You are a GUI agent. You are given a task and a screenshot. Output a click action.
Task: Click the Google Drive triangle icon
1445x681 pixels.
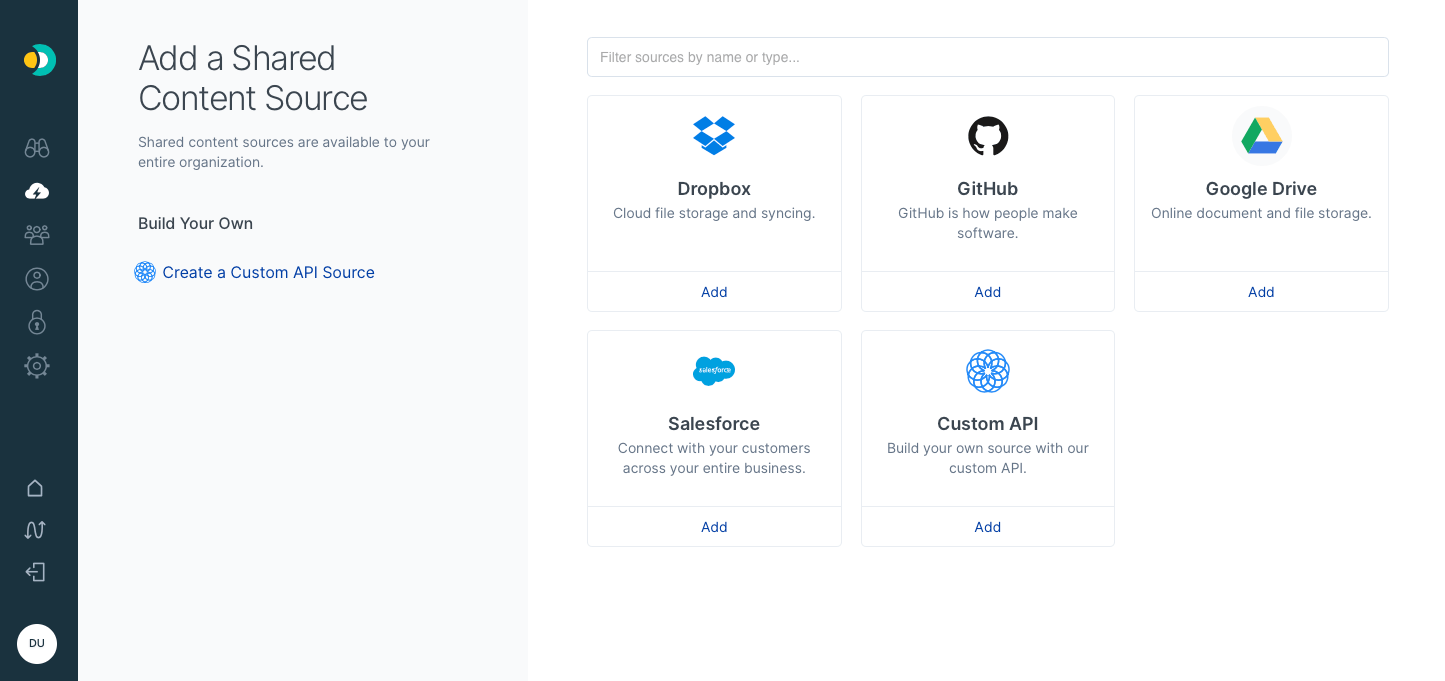click(x=1261, y=136)
